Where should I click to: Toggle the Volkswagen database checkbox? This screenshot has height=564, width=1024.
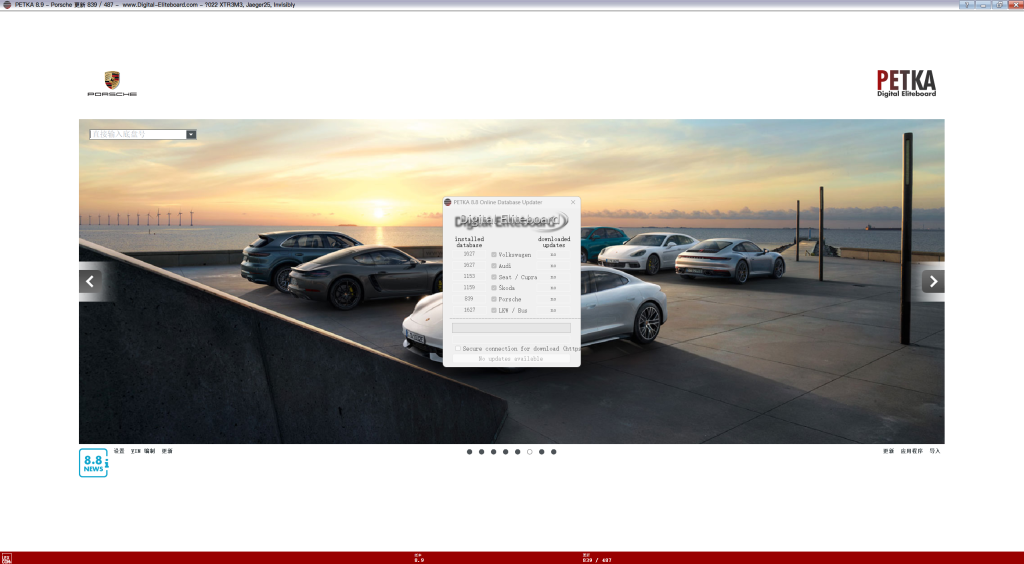(x=494, y=255)
